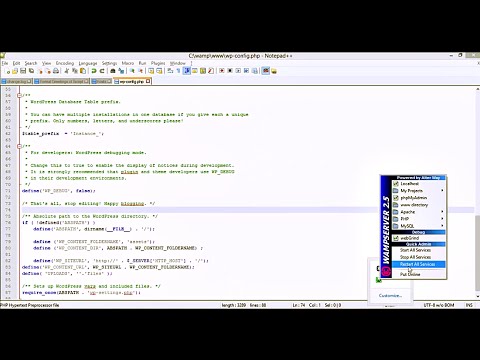Click the Close All toolbar icon
Viewport: 480px width, 360px height.
(x=48, y=71)
